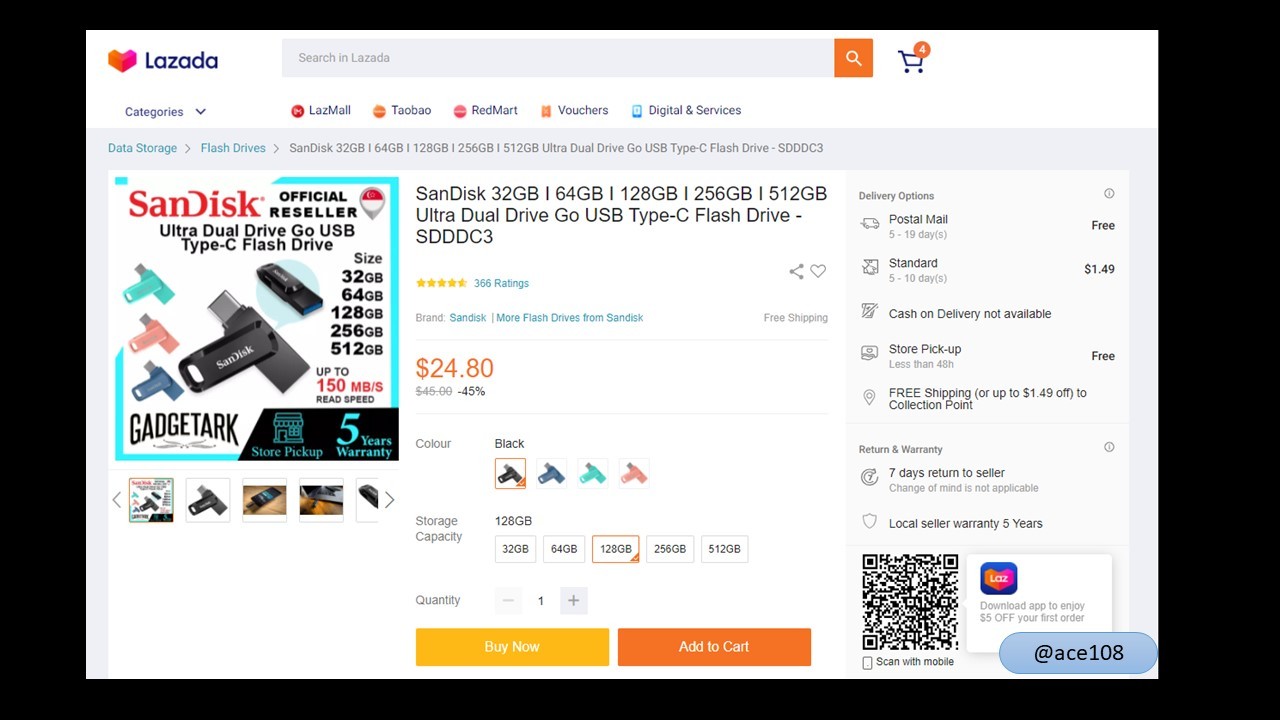Click the Laz app icon
The width and height of the screenshot is (1280, 720).
click(x=999, y=578)
